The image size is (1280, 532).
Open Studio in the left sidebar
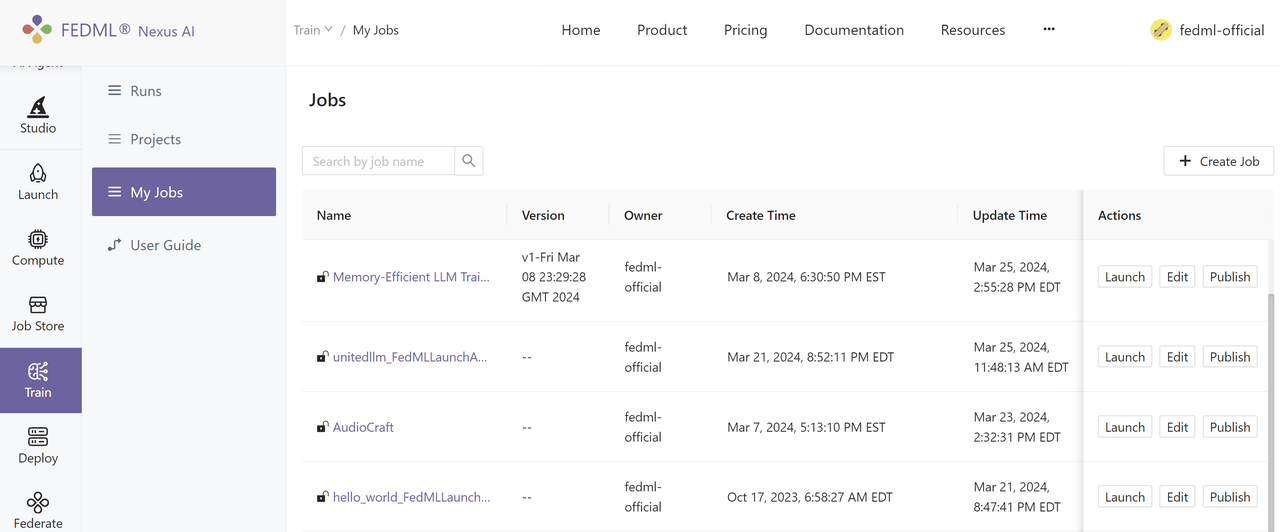[38, 115]
